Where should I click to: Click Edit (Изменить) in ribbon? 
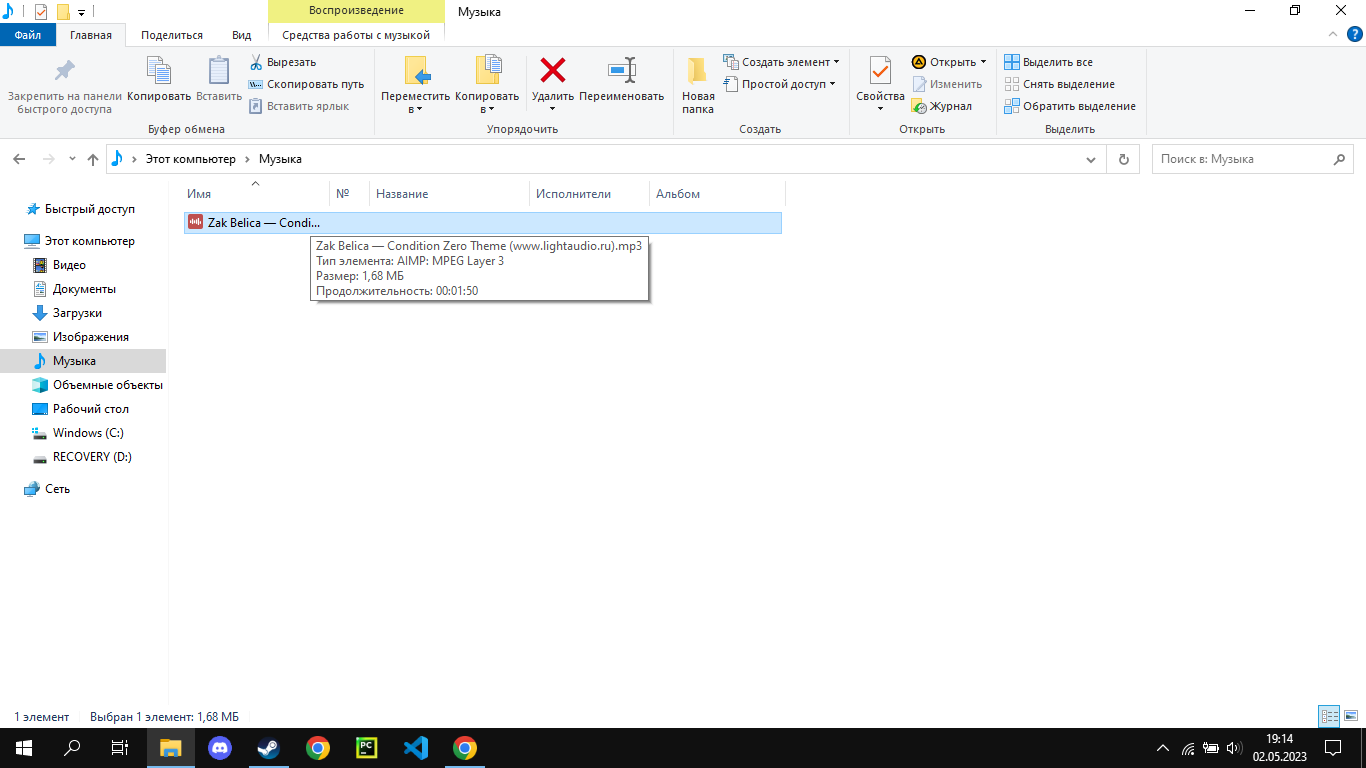[946, 84]
